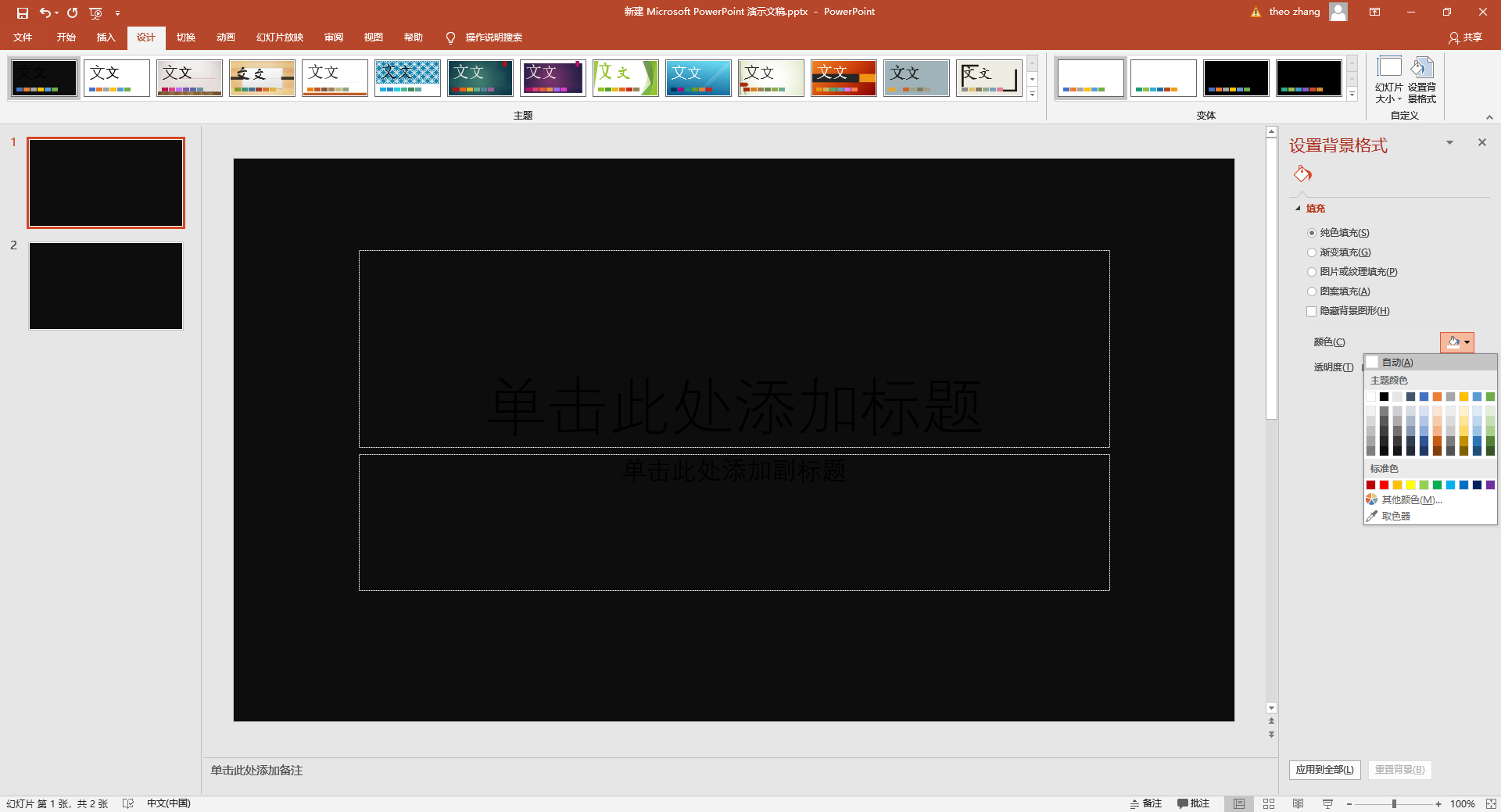
Task: Click the Undo arrow icon
Action: (45, 13)
